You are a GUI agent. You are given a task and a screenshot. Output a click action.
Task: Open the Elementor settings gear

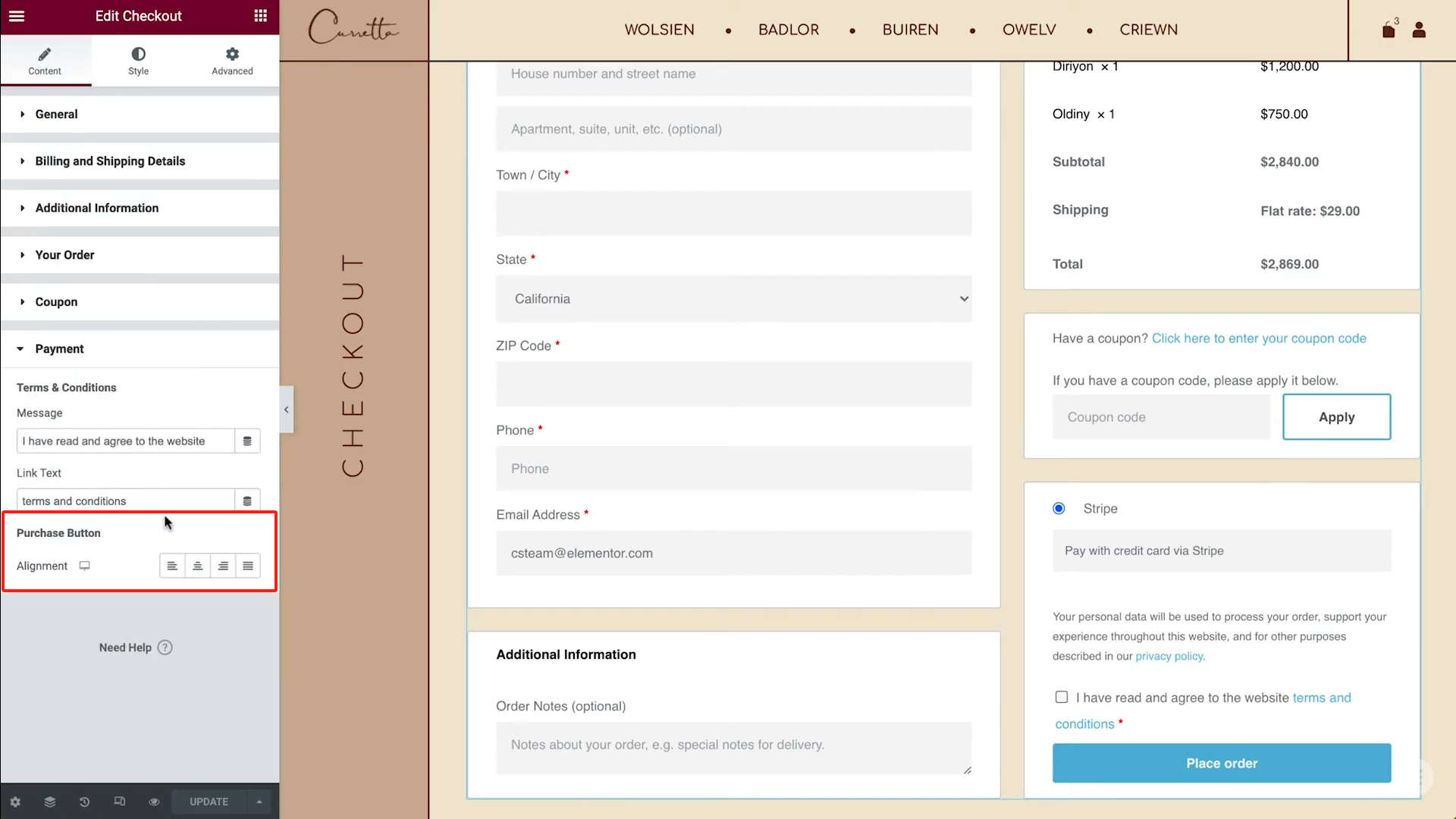(15, 802)
